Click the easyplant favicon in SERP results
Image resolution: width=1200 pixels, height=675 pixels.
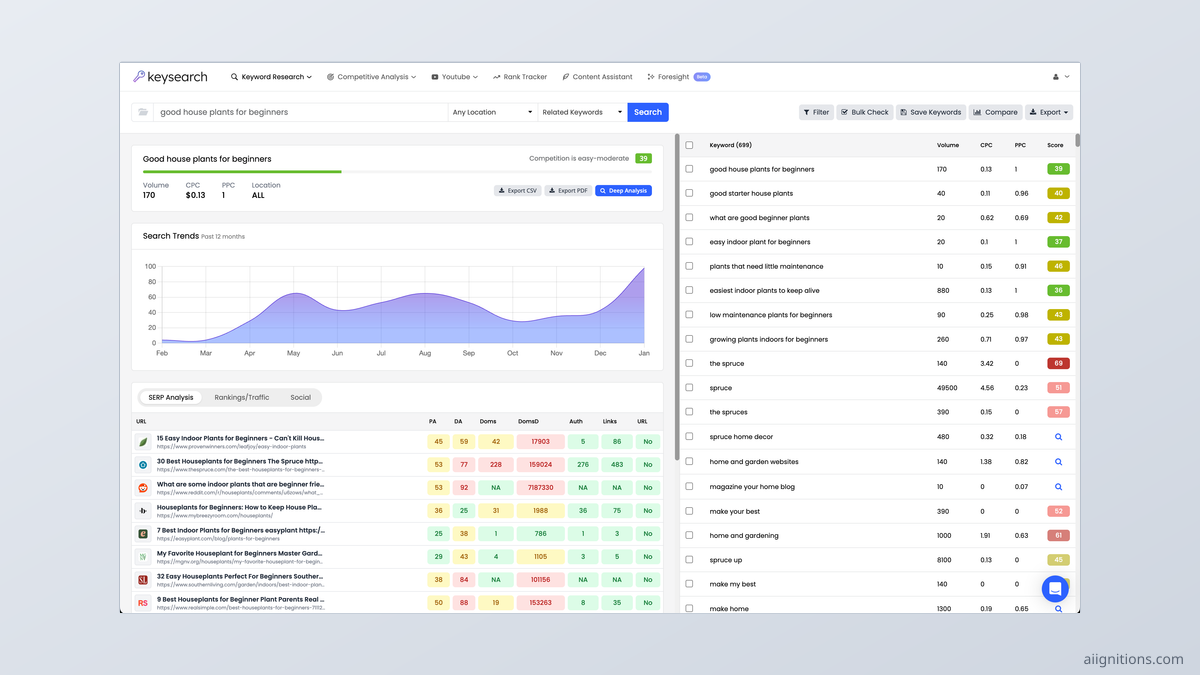(x=143, y=534)
